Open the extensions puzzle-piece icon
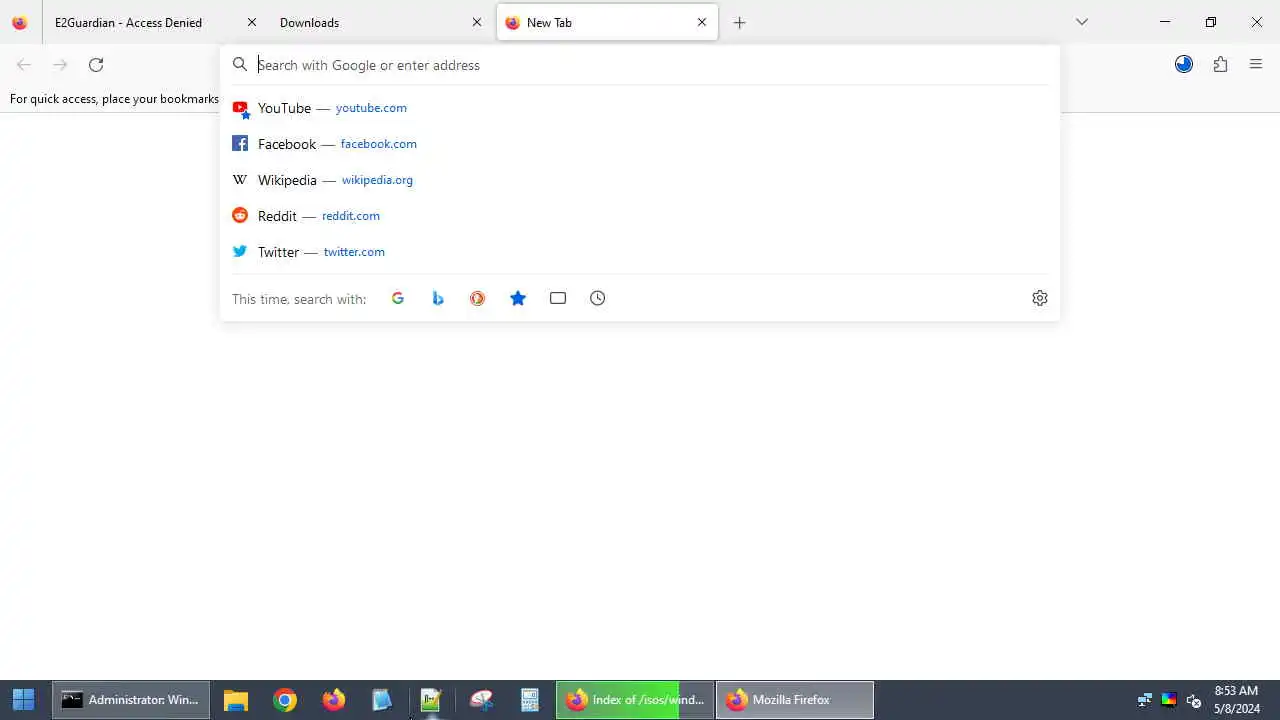1280x720 pixels. click(x=1220, y=65)
